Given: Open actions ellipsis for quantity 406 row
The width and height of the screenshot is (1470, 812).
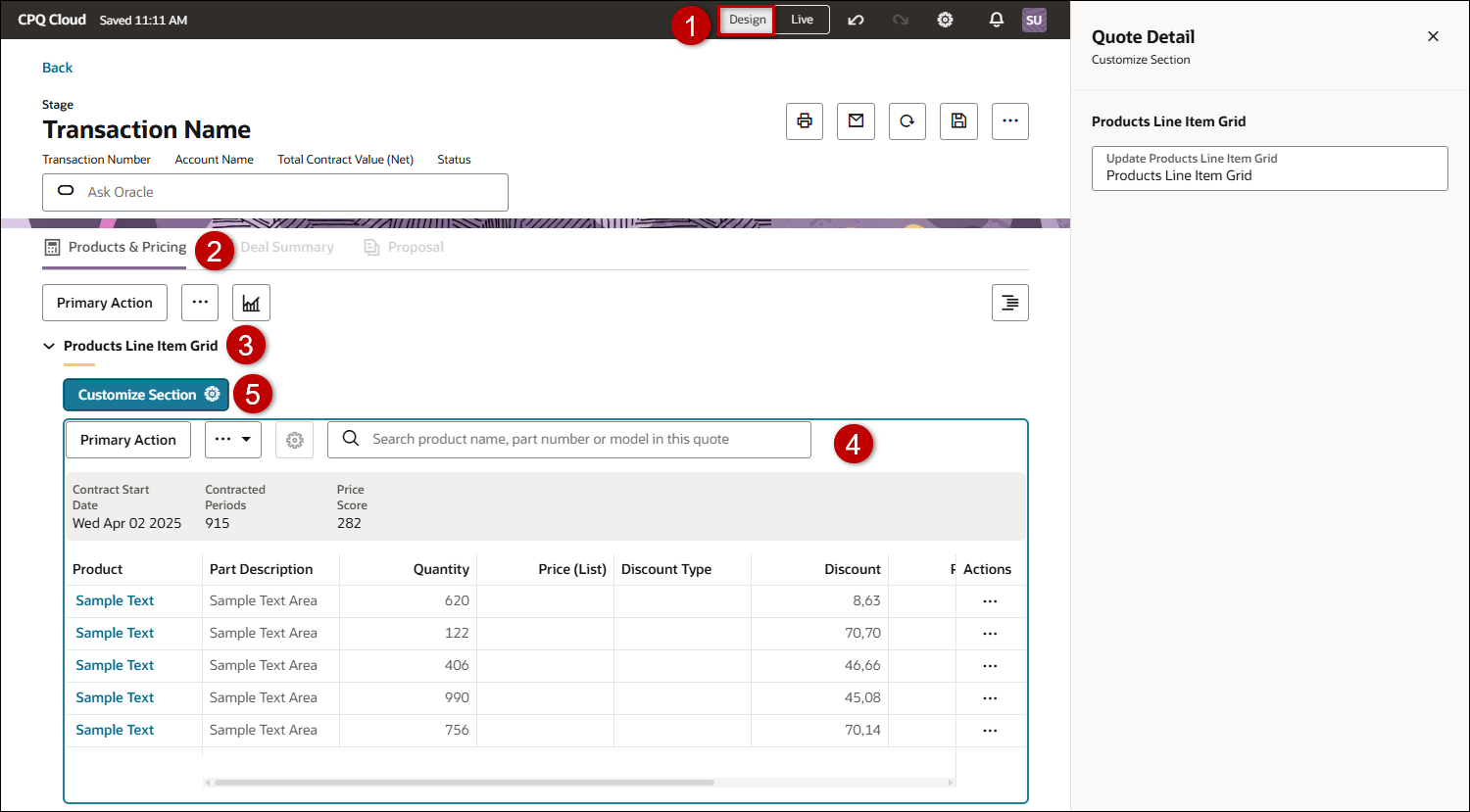Looking at the screenshot, I should 990,666.
